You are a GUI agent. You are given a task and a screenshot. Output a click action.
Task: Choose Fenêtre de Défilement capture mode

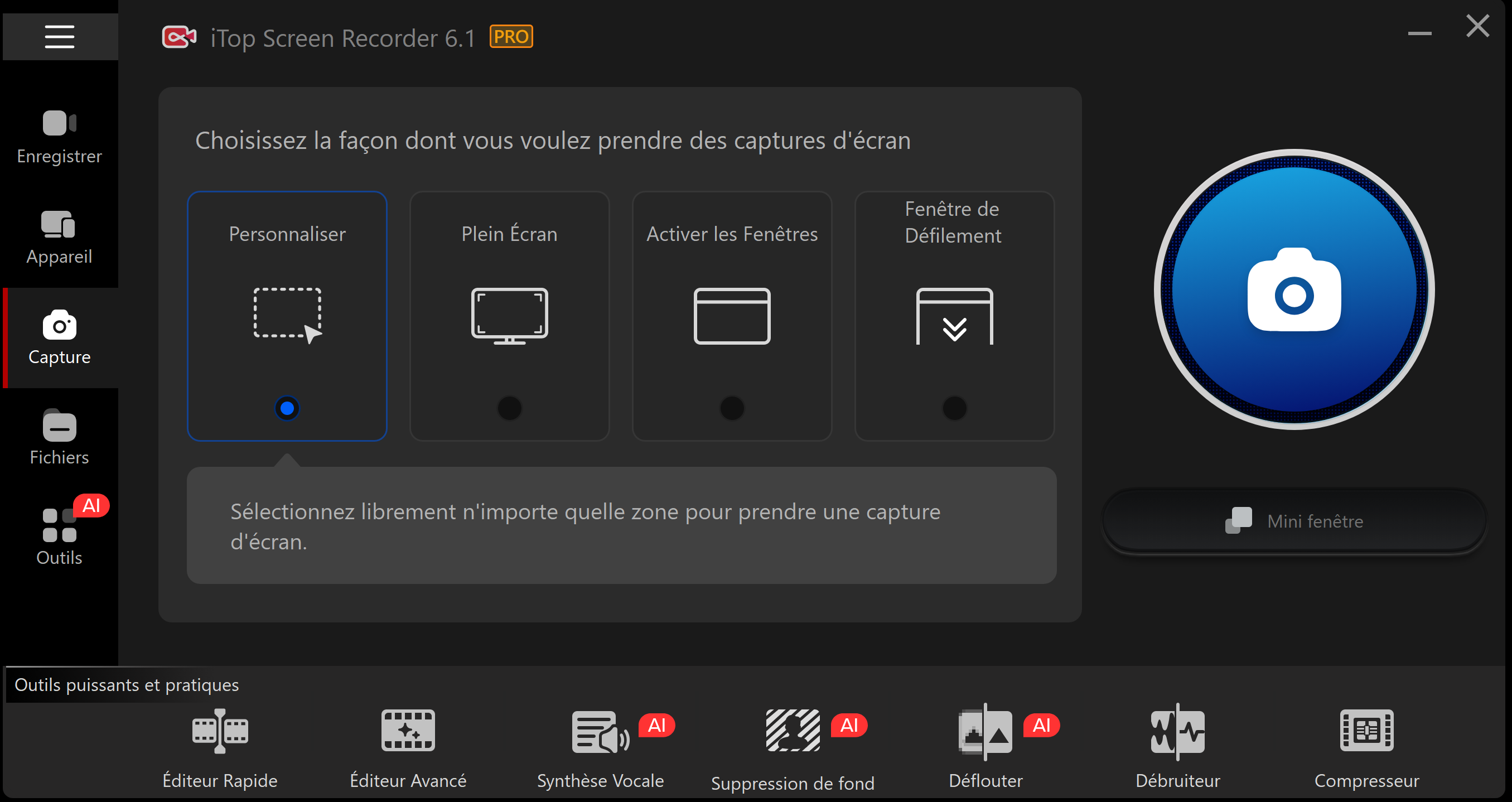(954, 408)
